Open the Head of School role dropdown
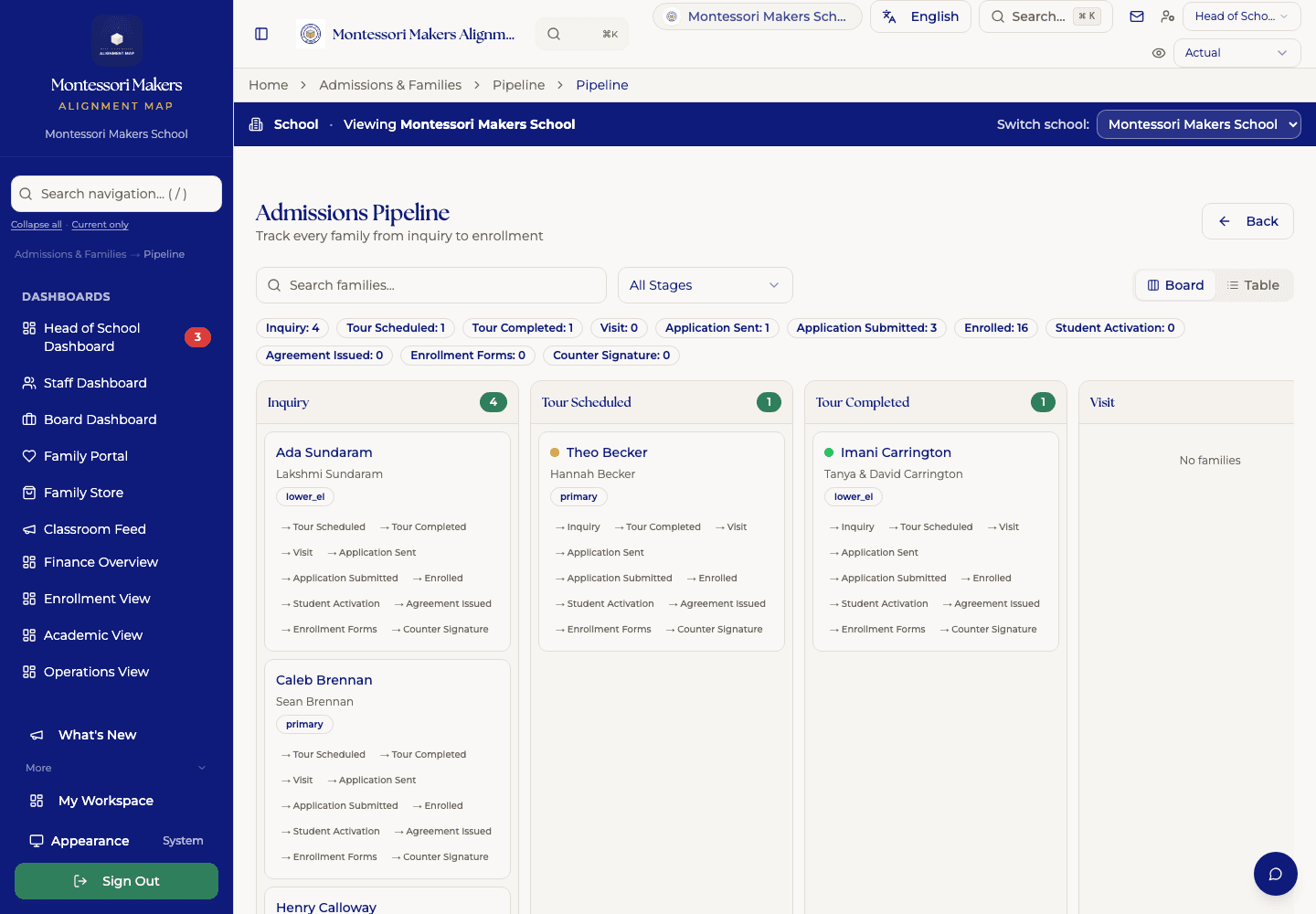The image size is (1316, 914). tap(1241, 16)
